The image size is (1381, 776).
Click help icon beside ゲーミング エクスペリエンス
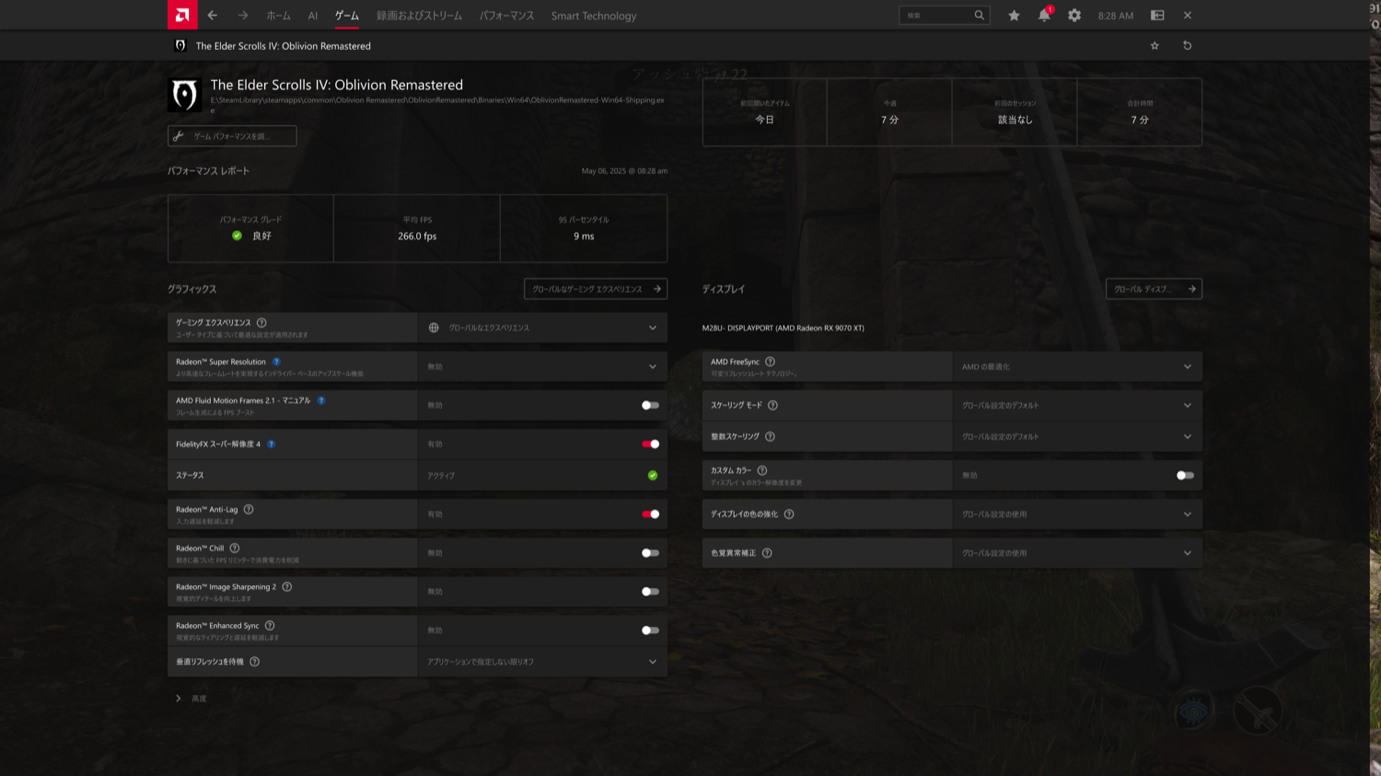262,323
